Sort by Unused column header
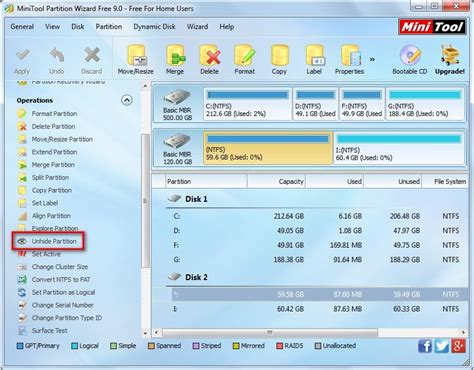 coord(393,182)
